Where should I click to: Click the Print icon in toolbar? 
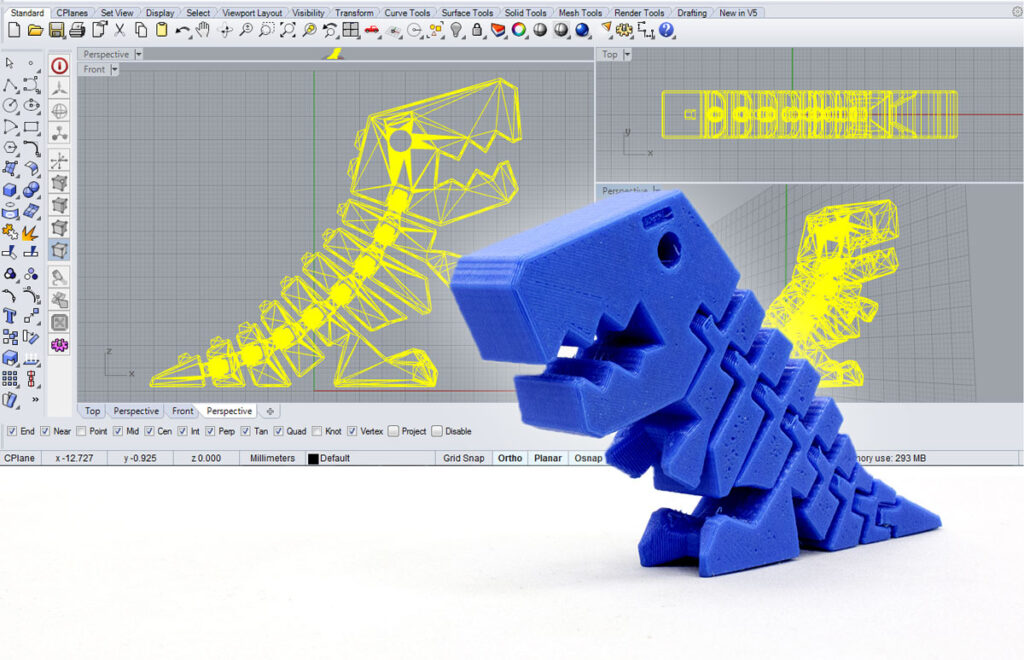77,30
